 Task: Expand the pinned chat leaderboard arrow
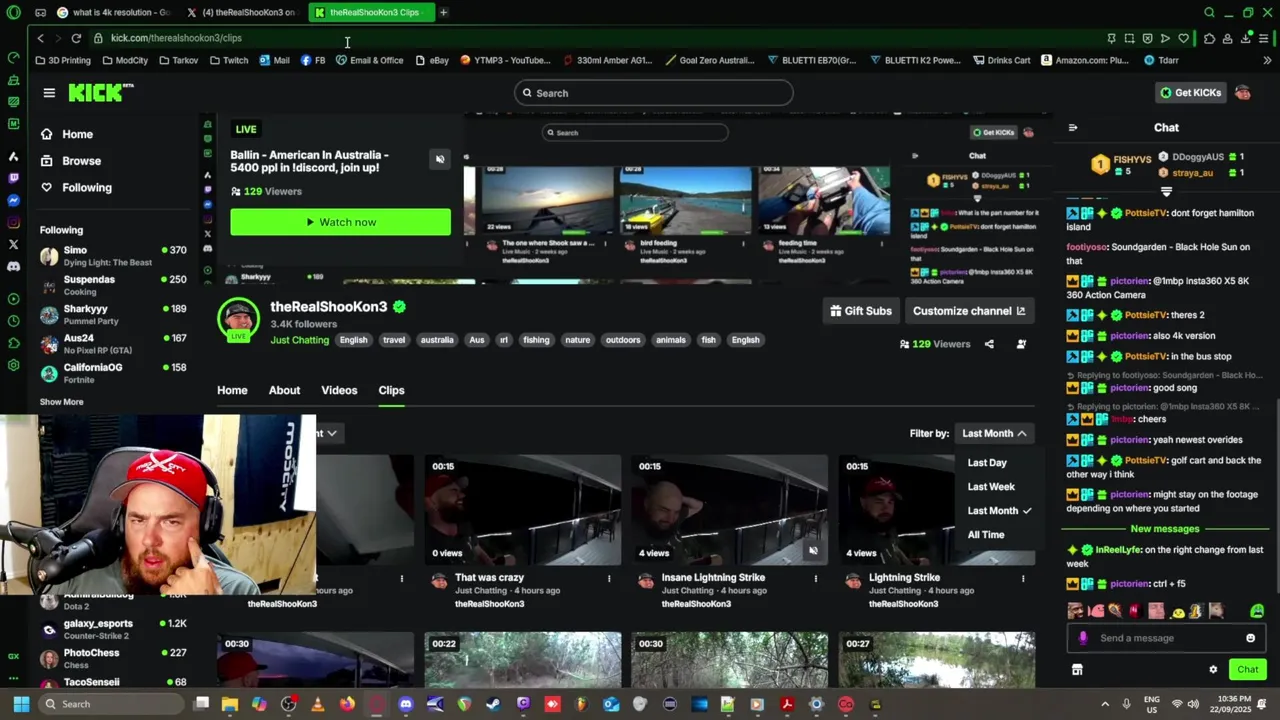pyautogui.click(x=1166, y=191)
